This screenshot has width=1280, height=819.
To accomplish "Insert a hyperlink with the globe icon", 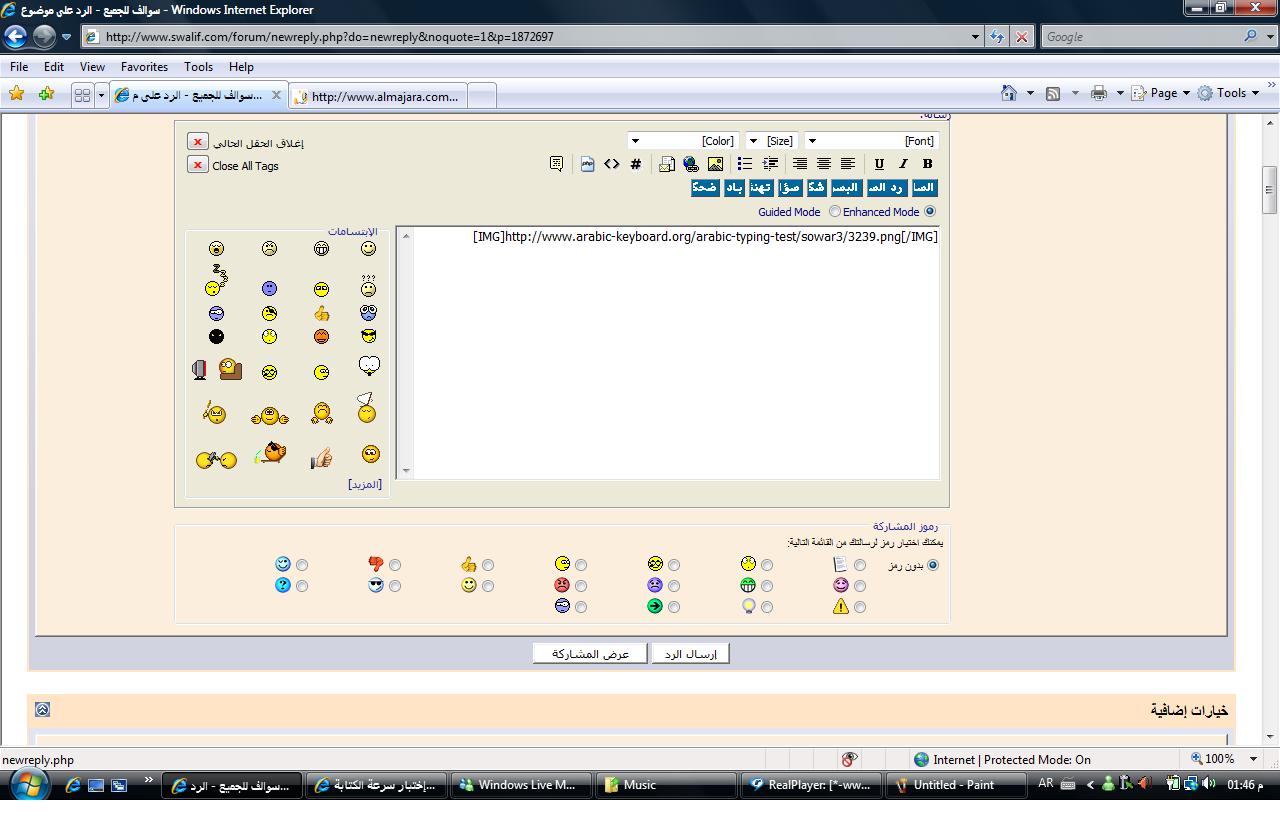I will 691,164.
